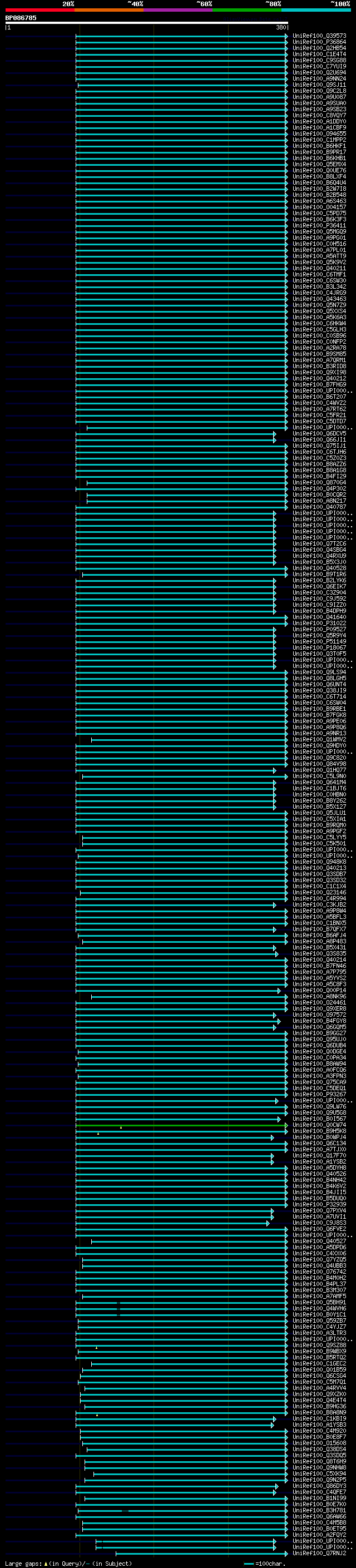This screenshot has width=356, height=1568.
Task: Open hit UniRef100_O94655
Action: click(319, 134)
